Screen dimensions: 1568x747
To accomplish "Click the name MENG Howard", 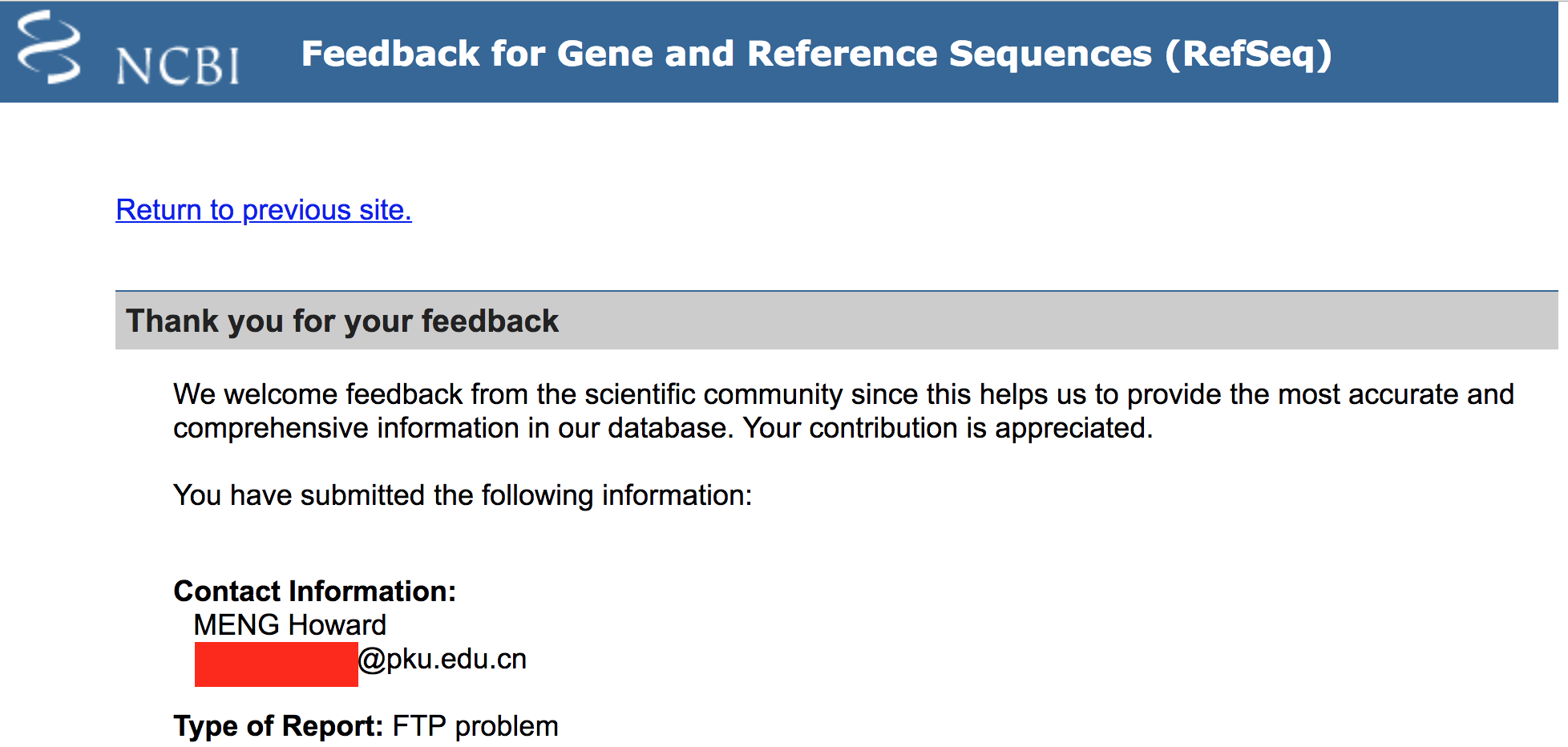I will coord(289,625).
